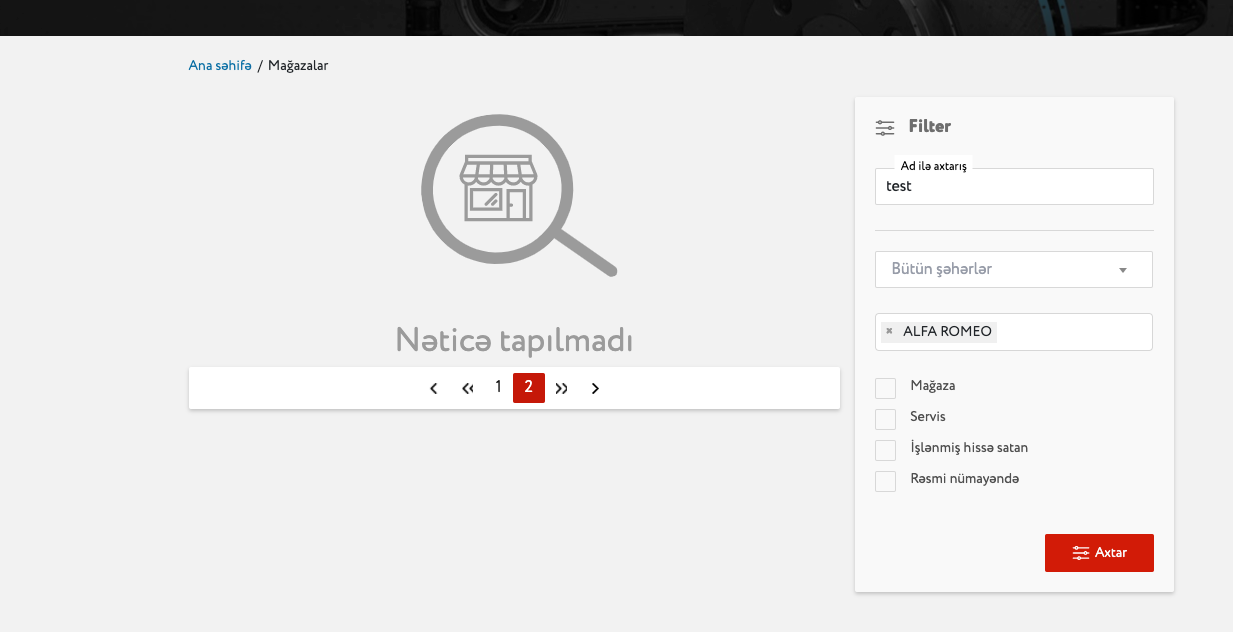Go to previous page with single left chevron

point(433,388)
